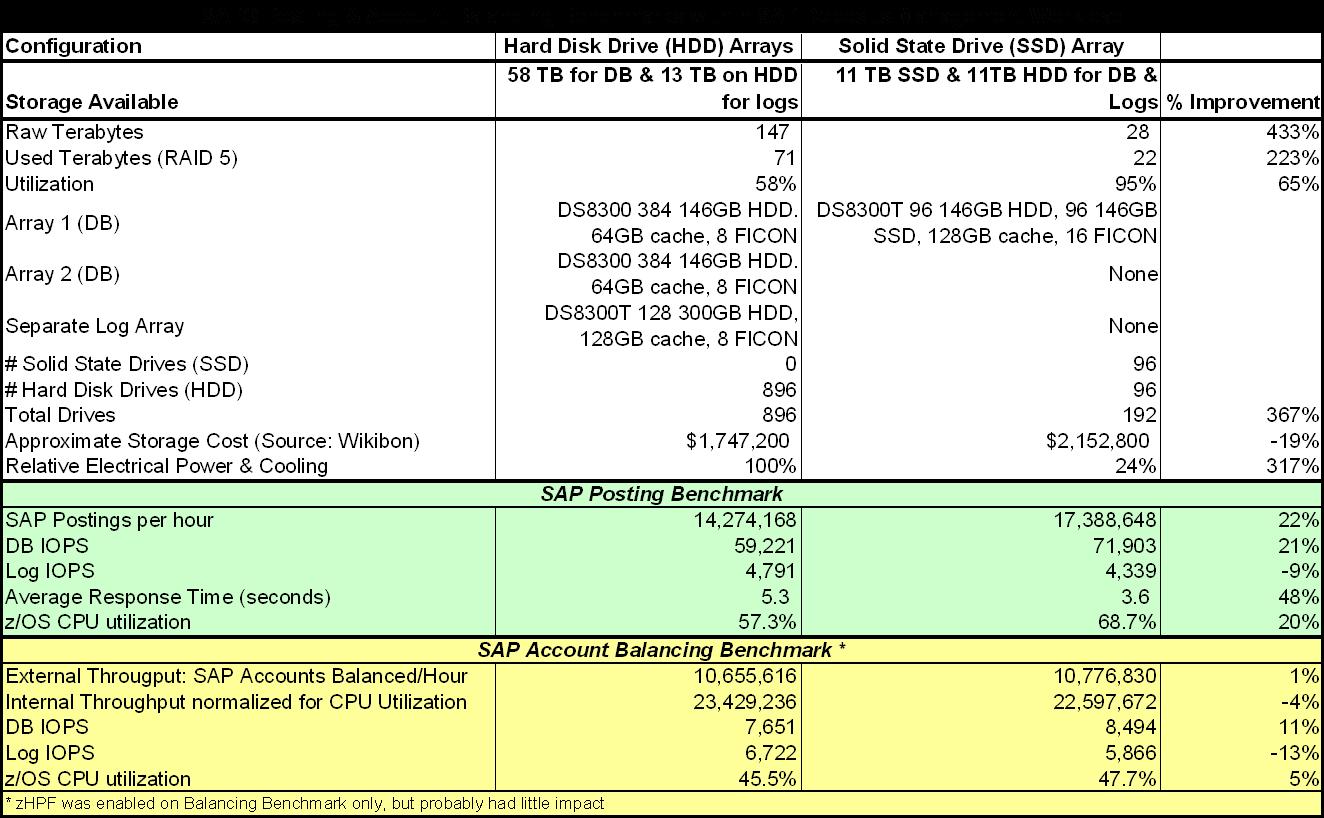Screen dimensions: 1324x818
Task: Click the 'Raw Terabytes' row label
Action: pos(74,132)
